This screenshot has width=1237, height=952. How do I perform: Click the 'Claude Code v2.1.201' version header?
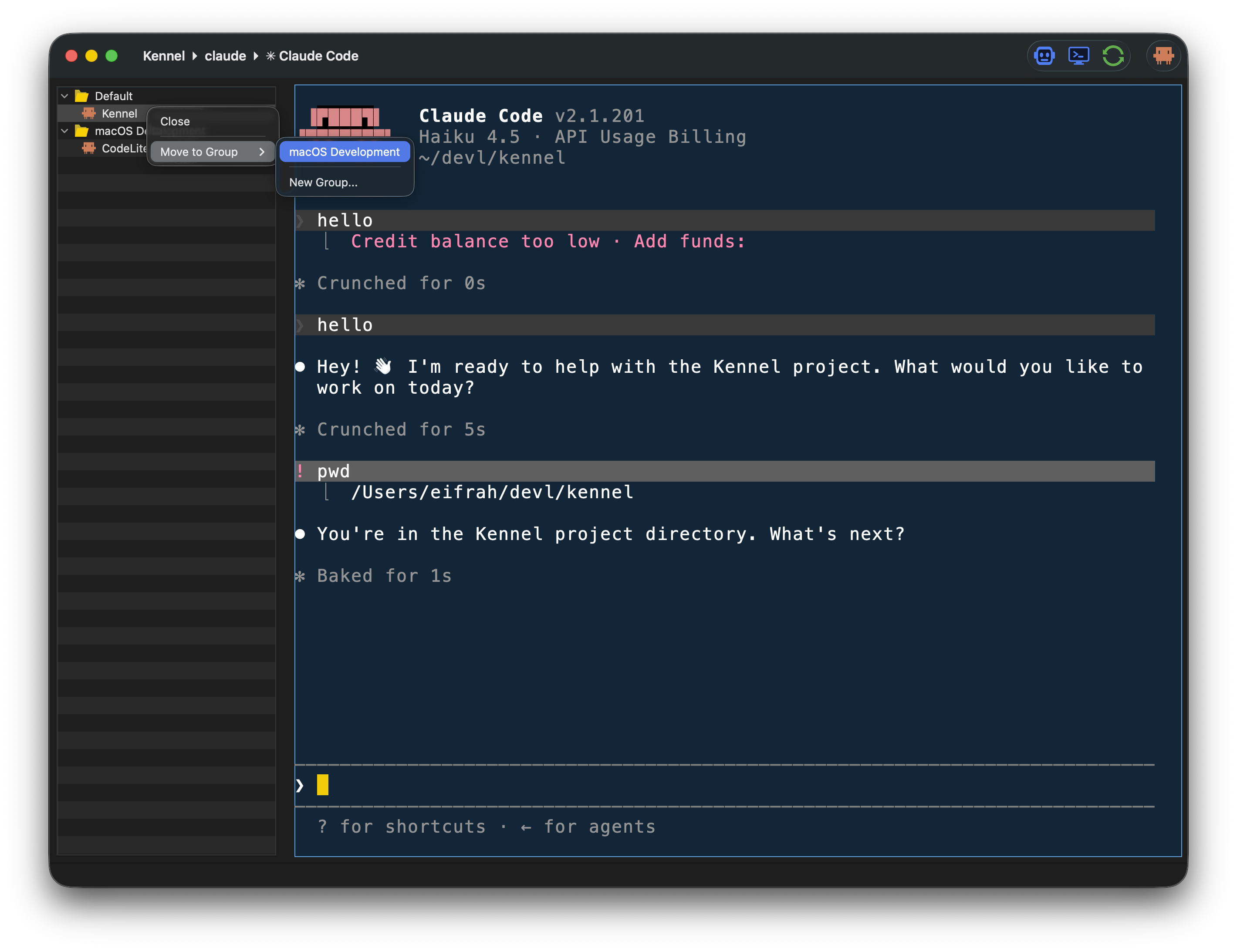tap(531, 115)
